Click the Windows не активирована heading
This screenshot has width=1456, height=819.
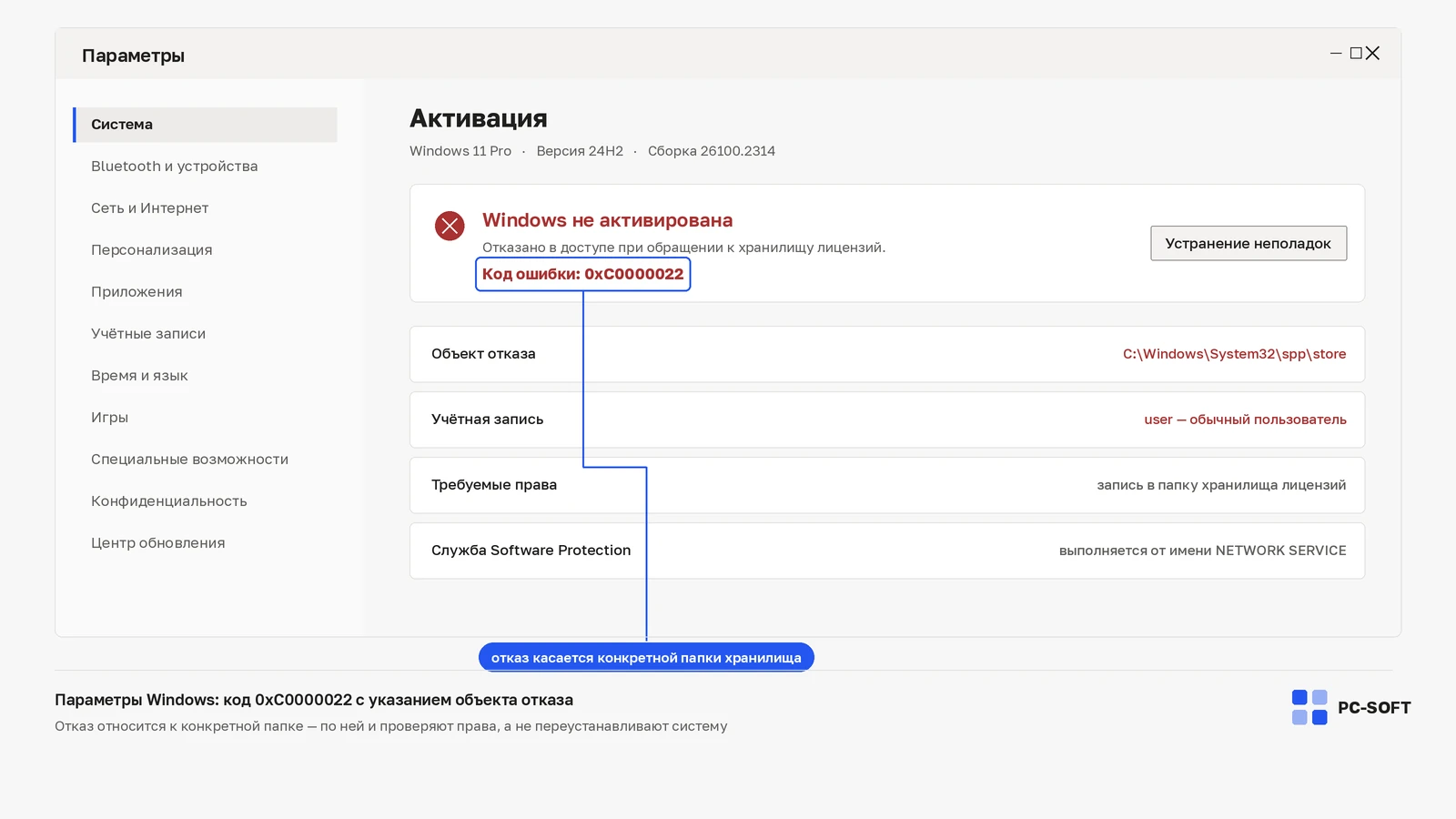tap(607, 220)
